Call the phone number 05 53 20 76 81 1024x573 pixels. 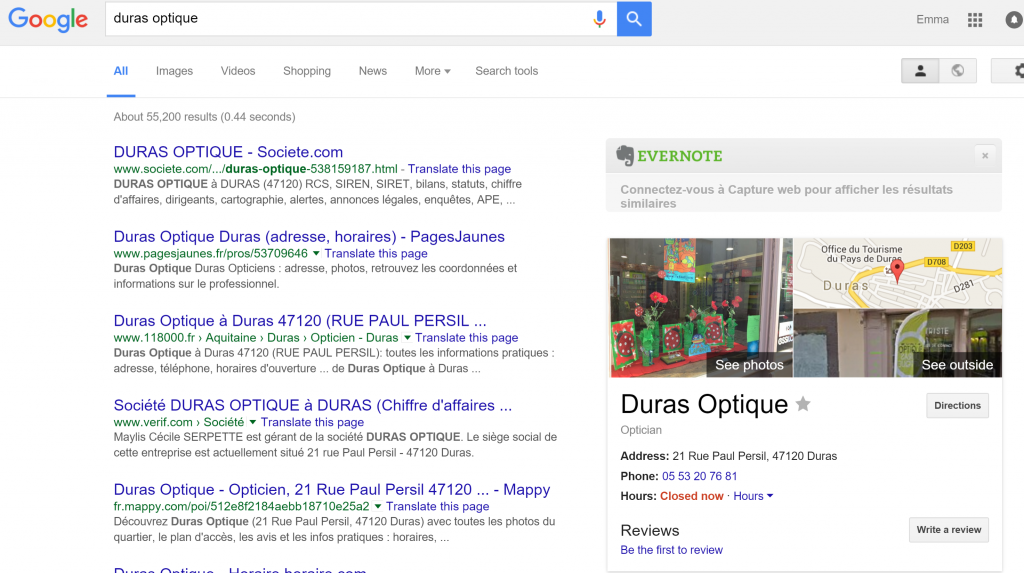pos(699,476)
